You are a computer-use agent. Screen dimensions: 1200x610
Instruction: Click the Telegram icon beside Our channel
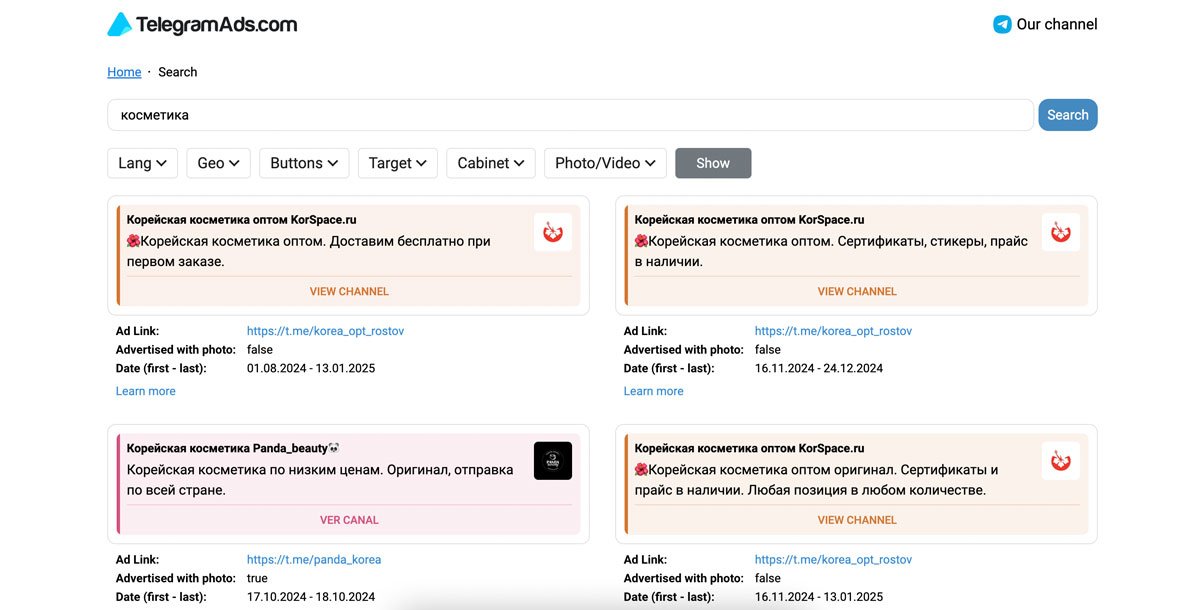[x=1002, y=25]
